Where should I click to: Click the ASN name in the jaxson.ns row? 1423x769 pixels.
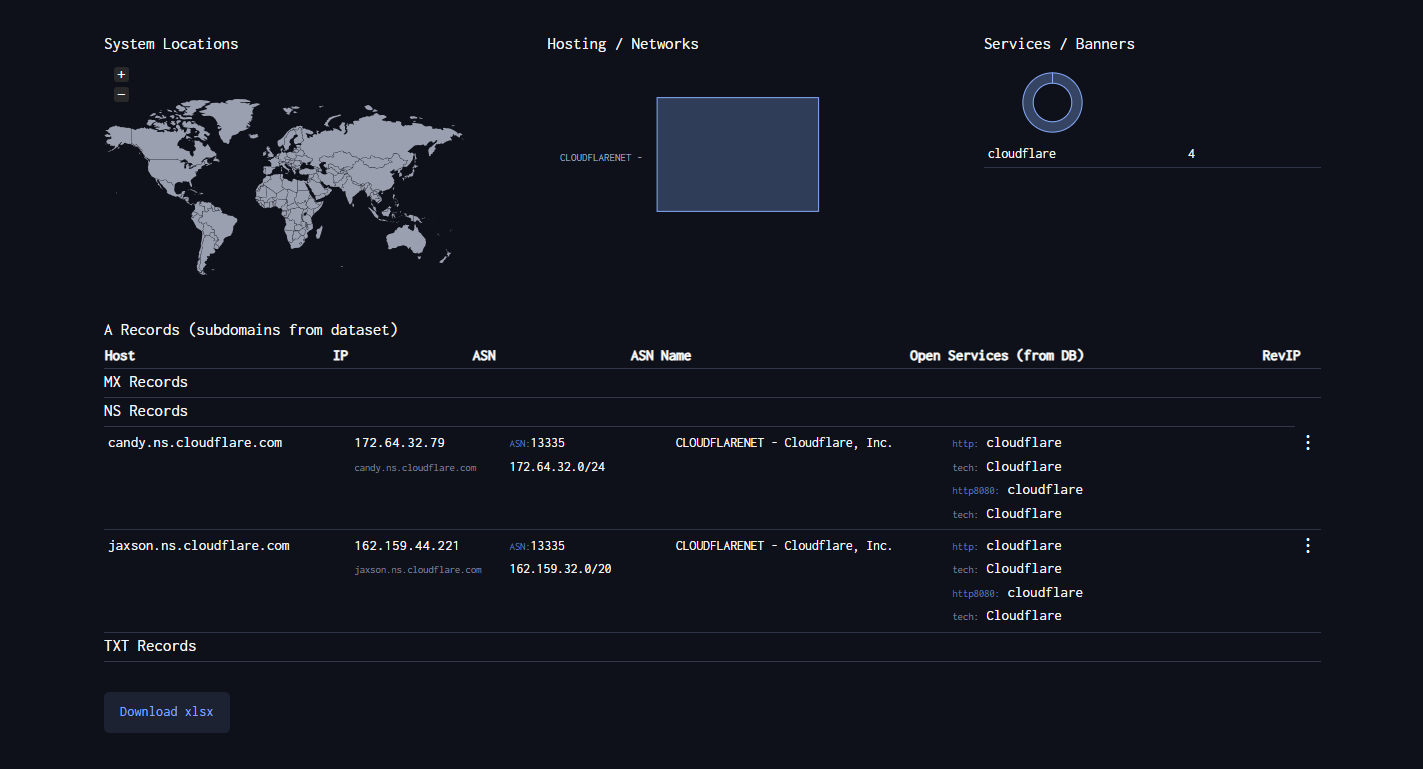point(784,545)
